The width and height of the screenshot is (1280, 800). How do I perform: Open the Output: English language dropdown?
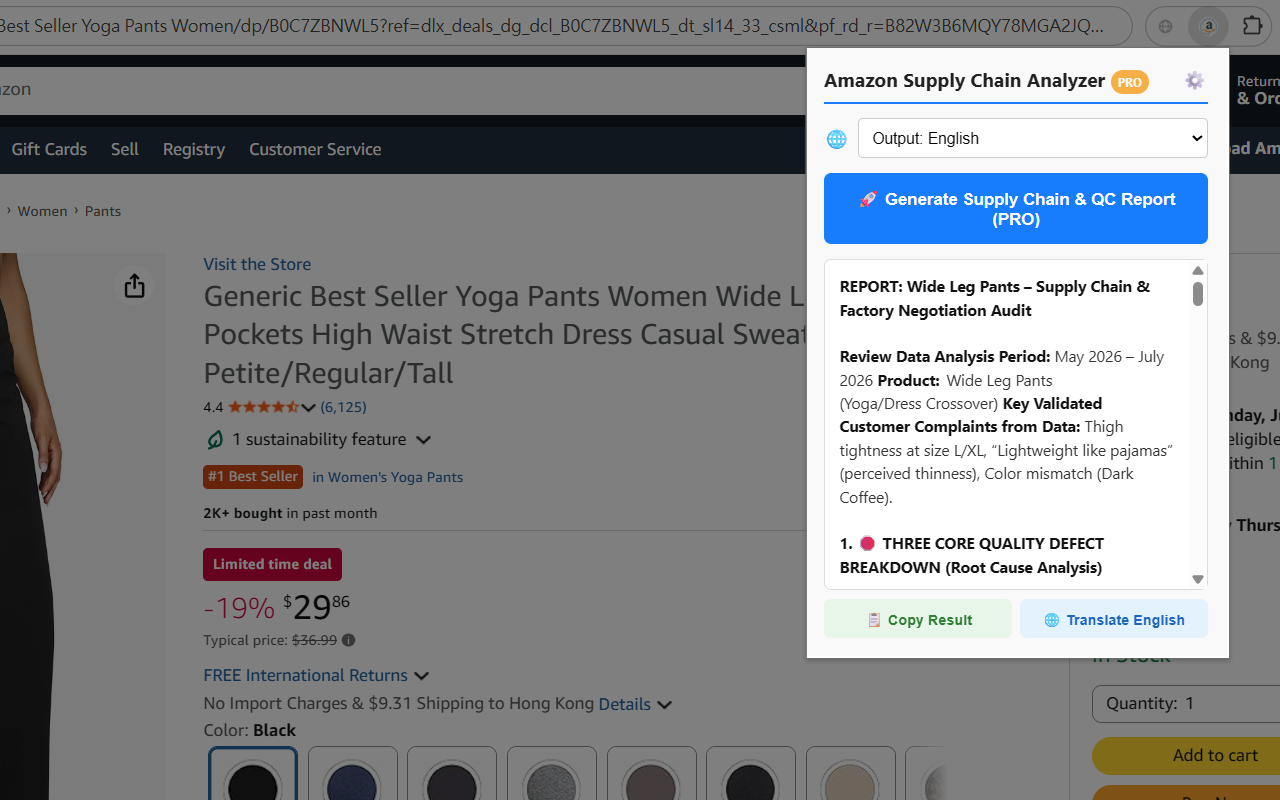(x=1032, y=138)
